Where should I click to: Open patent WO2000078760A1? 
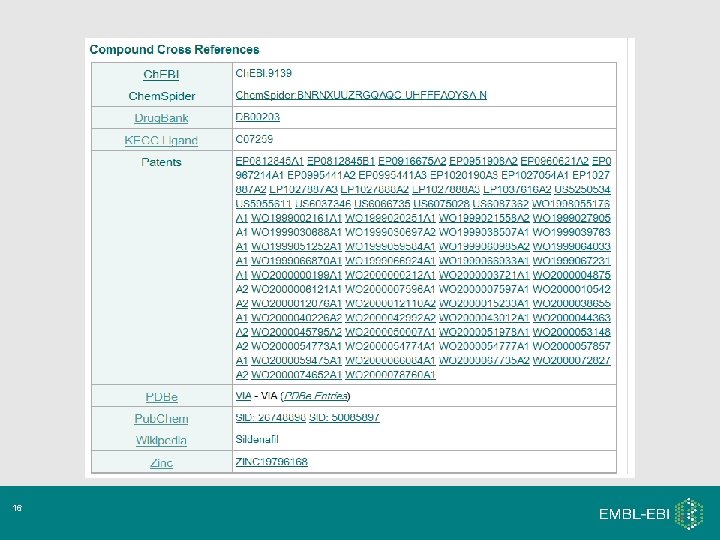point(390,375)
